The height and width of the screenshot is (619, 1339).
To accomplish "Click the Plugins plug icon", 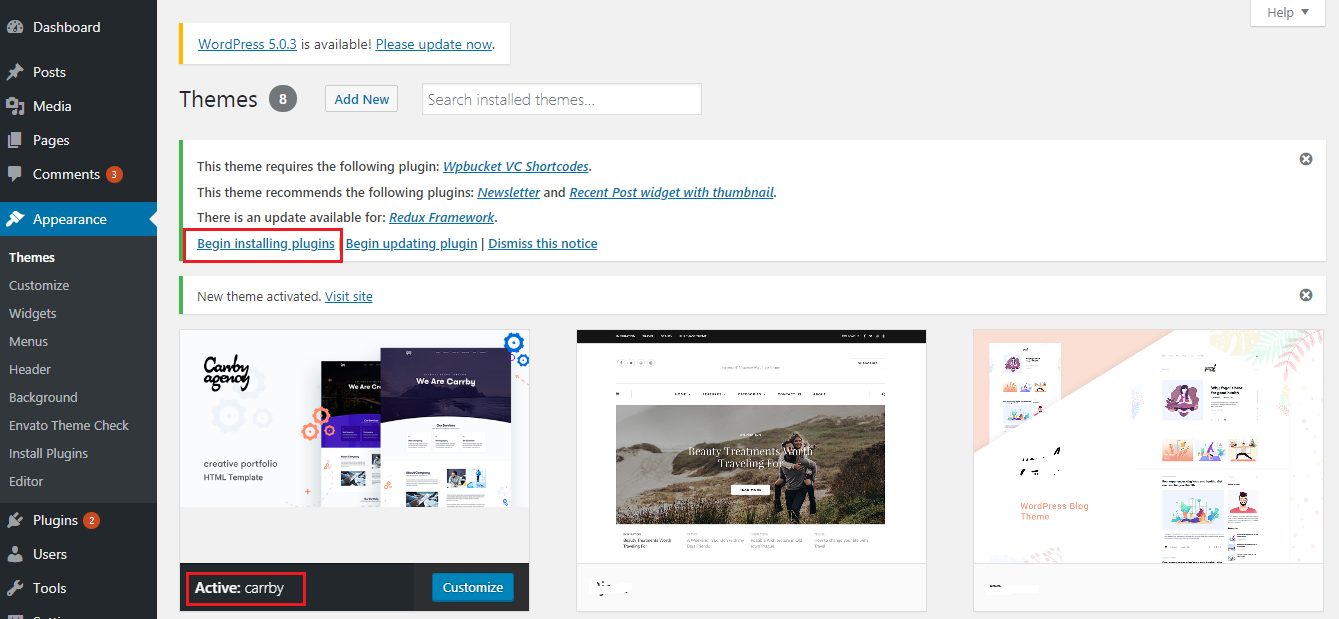I will point(15,520).
